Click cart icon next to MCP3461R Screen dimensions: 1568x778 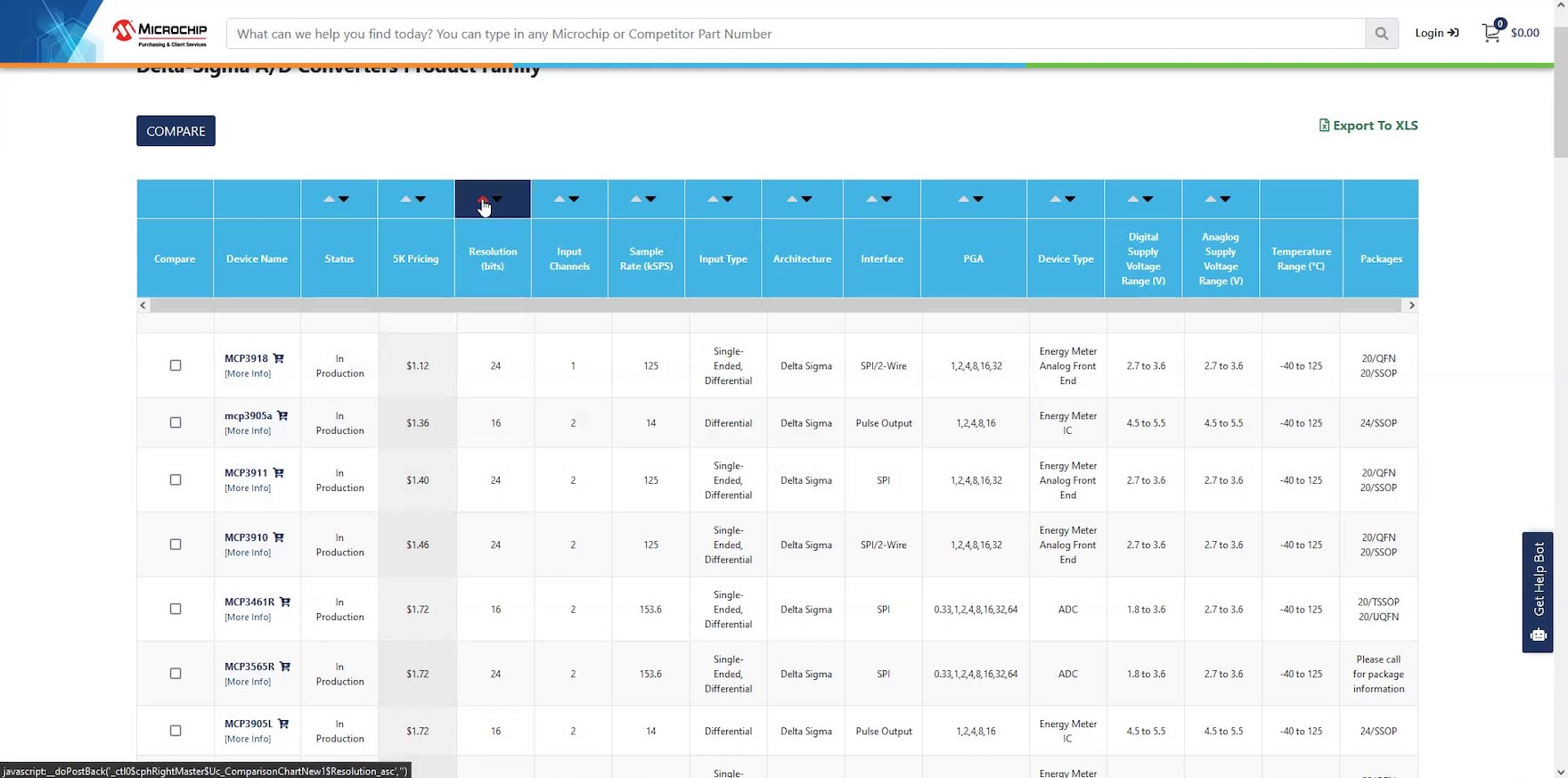(x=285, y=602)
